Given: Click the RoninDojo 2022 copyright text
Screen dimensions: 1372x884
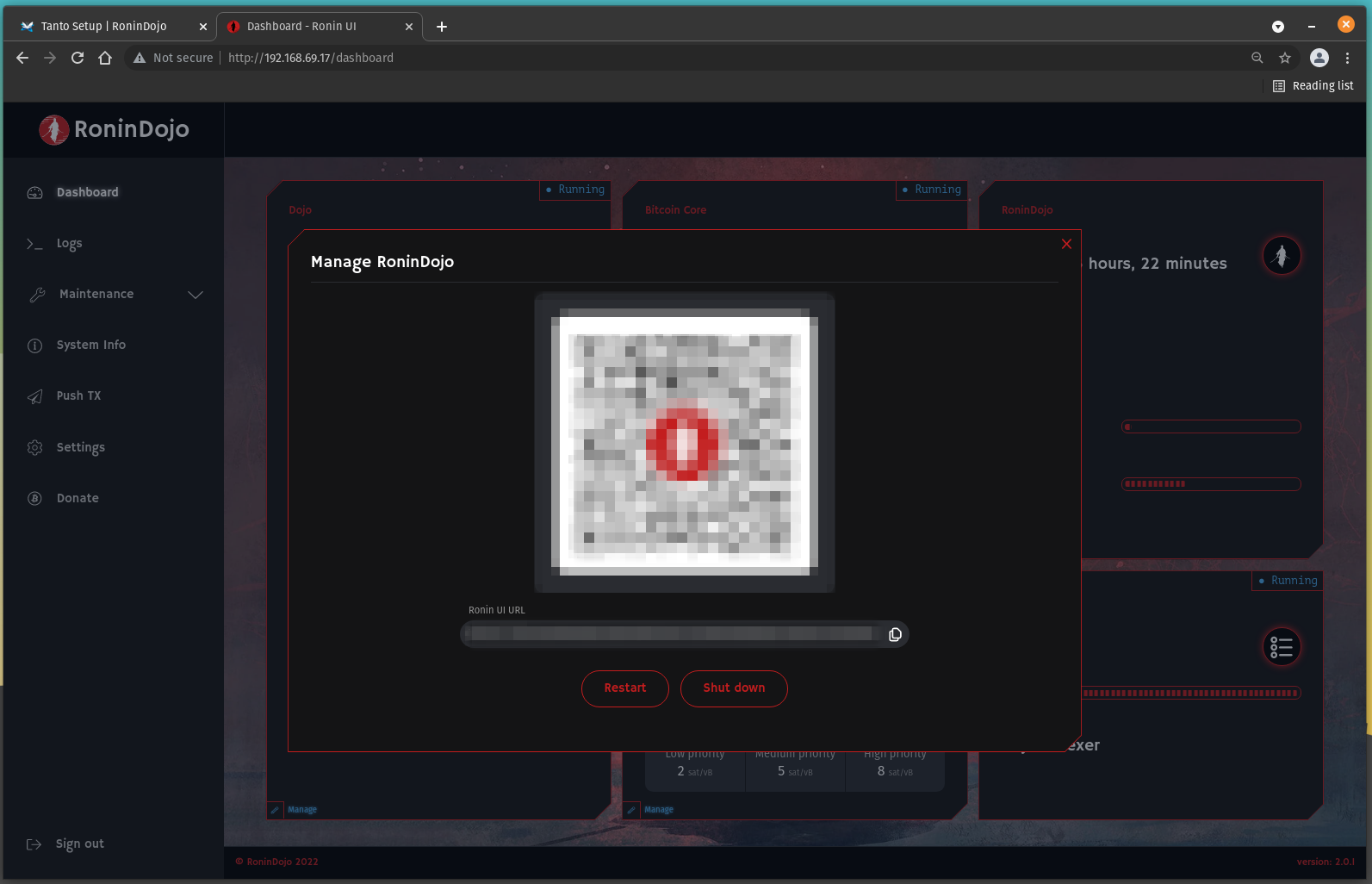Looking at the screenshot, I should pos(276,862).
